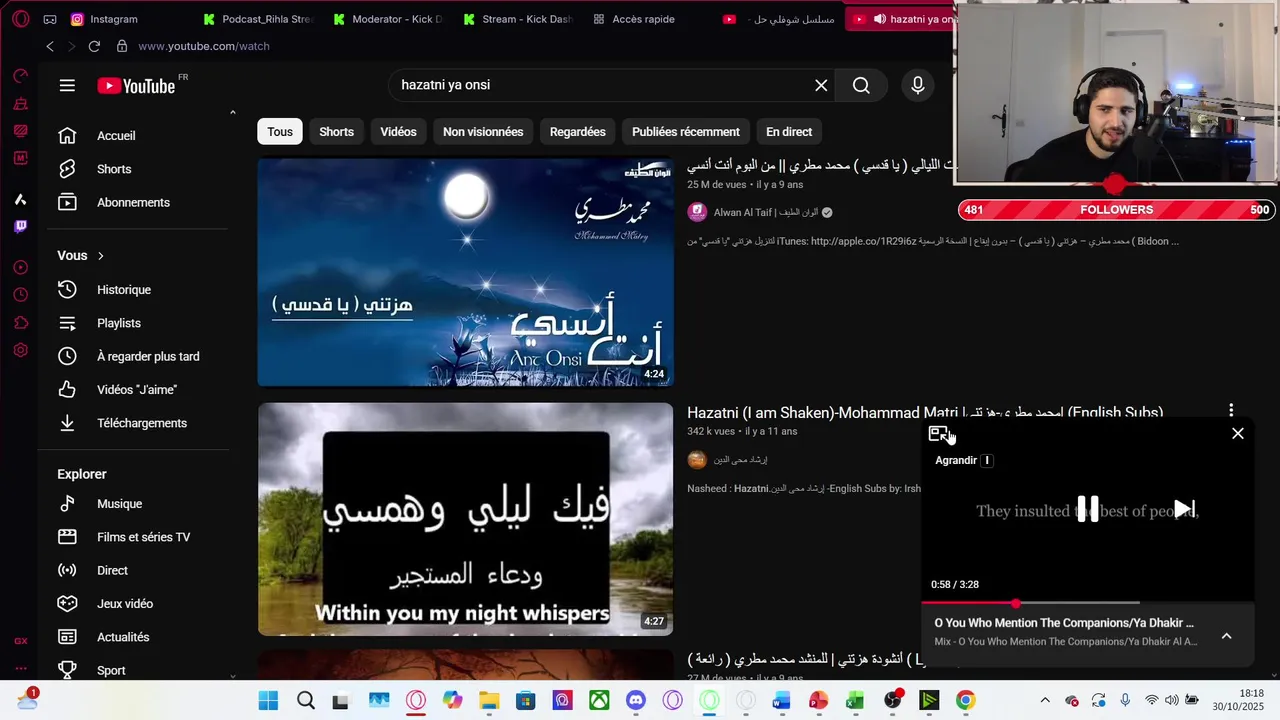The width and height of the screenshot is (1280, 720).
Task: Open the Hazatni English Subs thumbnail
Action: point(465,519)
